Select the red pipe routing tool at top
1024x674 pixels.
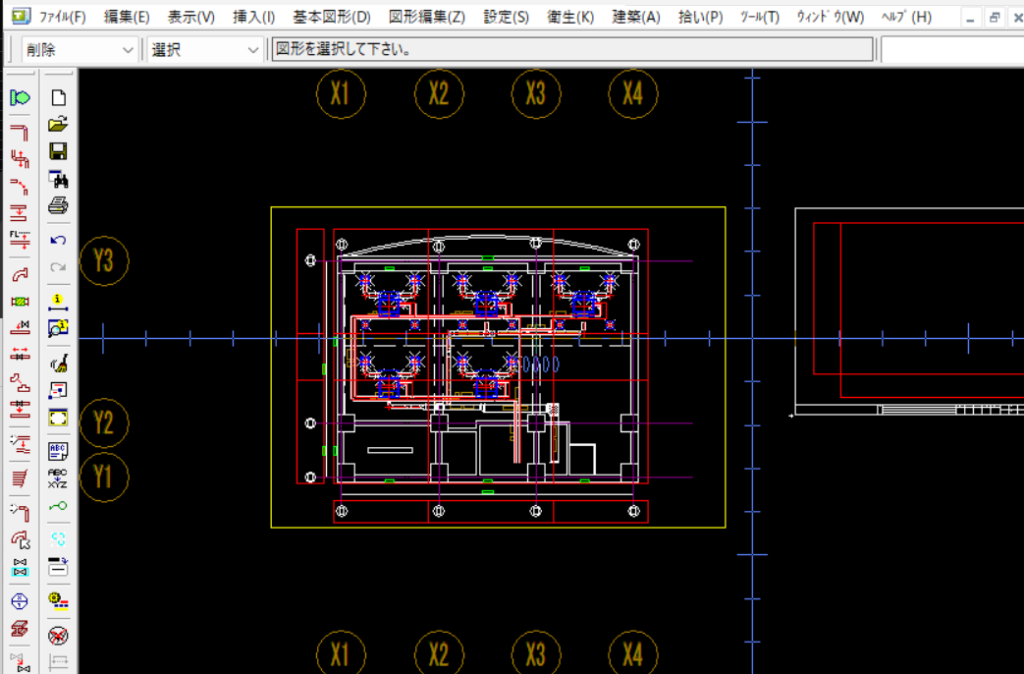(20, 131)
